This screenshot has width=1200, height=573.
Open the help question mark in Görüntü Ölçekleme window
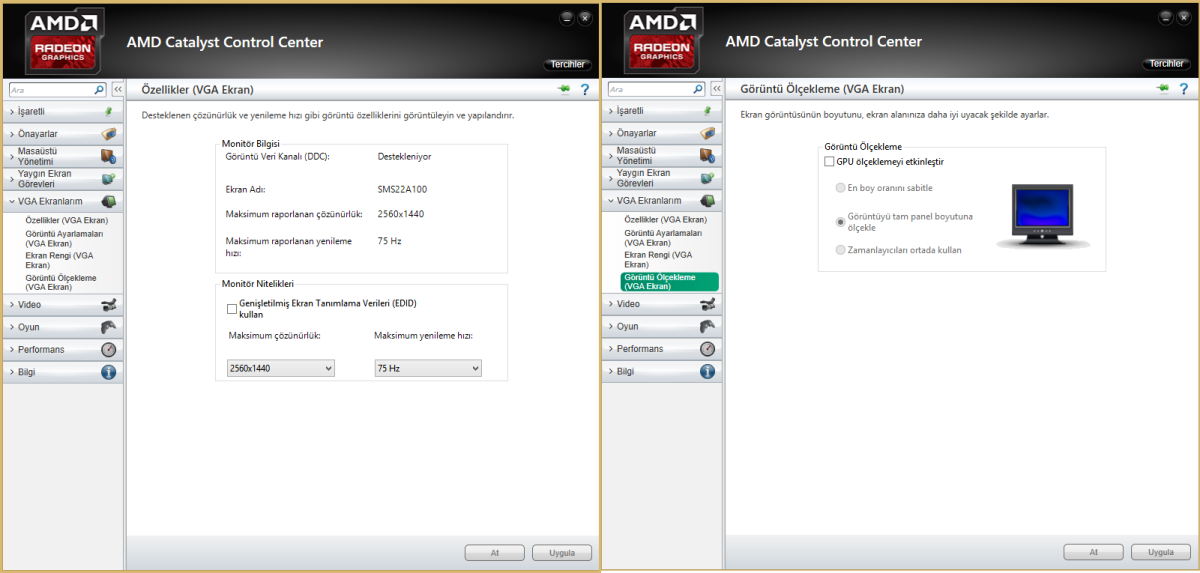point(1183,90)
